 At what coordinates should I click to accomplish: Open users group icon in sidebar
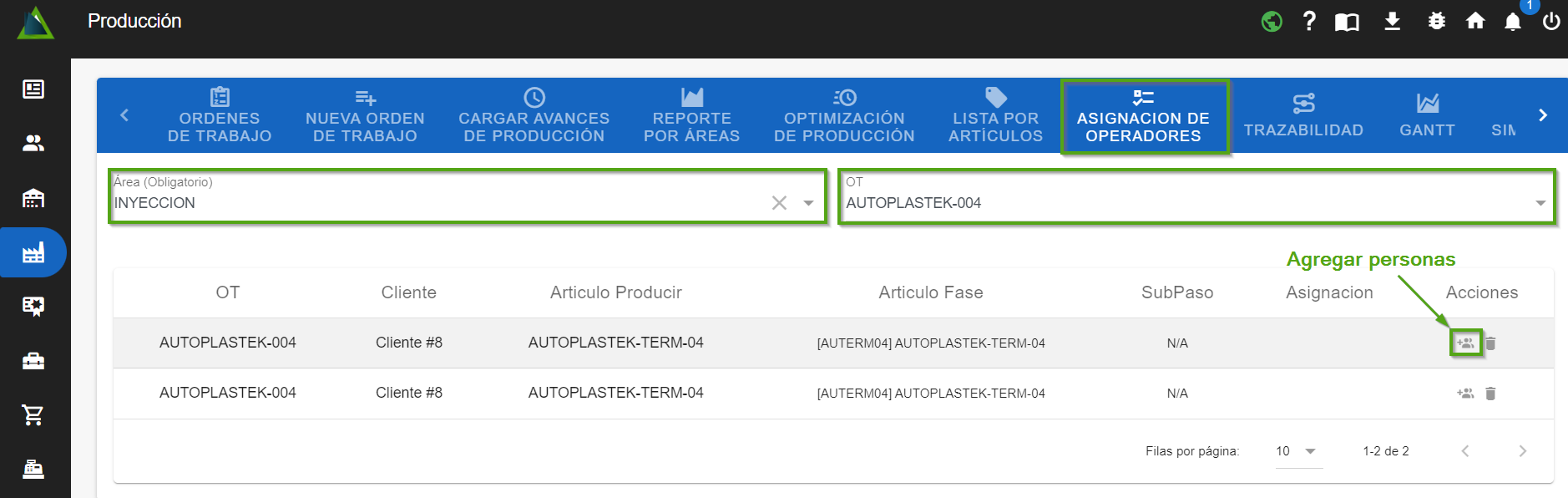click(x=33, y=144)
